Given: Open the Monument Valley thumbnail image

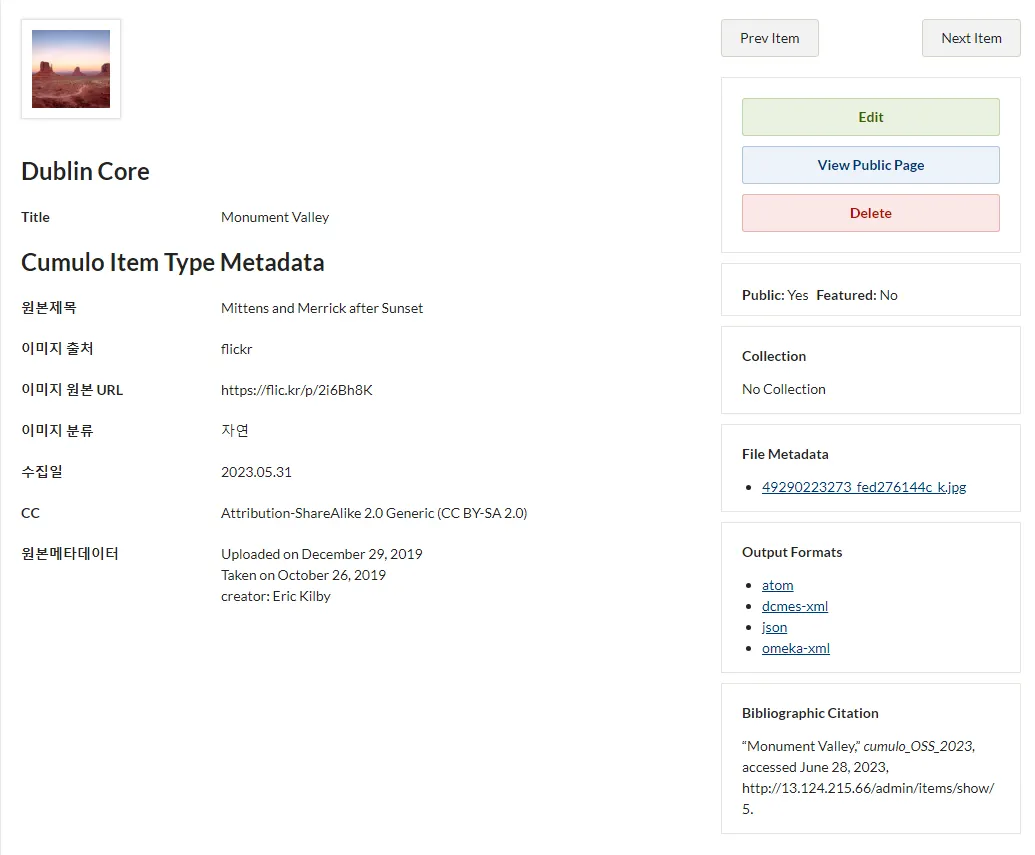Looking at the screenshot, I should (71, 69).
